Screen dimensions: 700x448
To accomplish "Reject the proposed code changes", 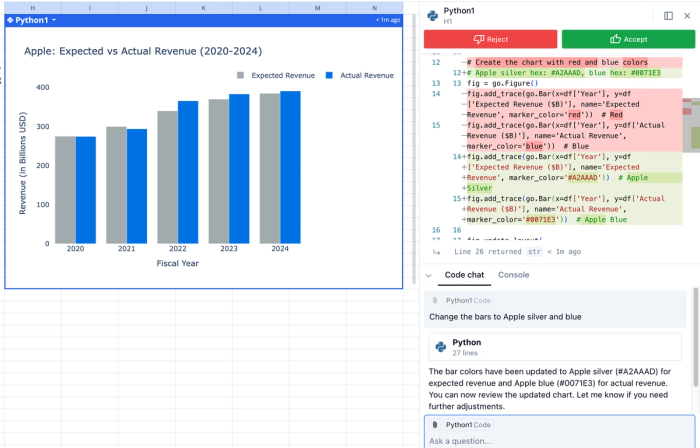I will 490,39.
